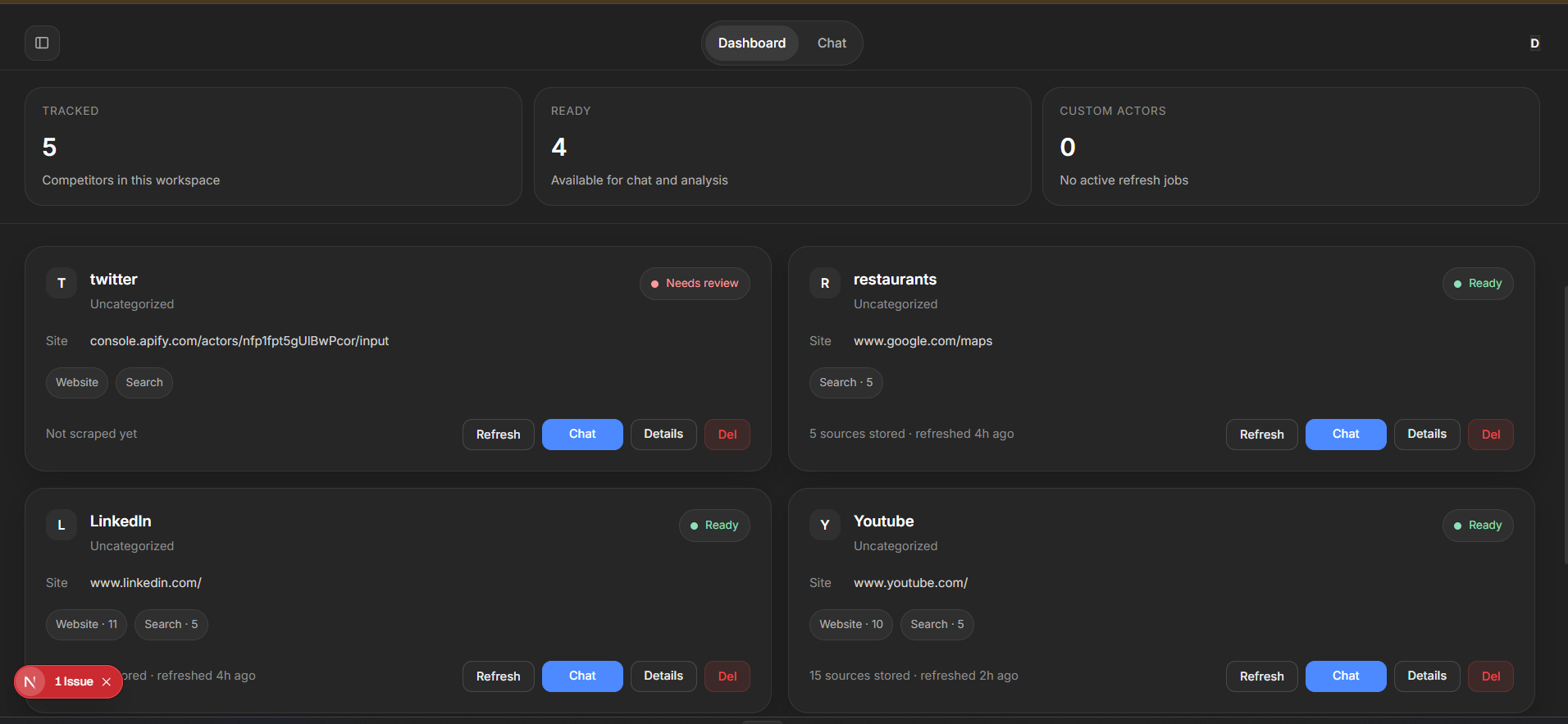Dismiss the 1 Issue badge
The height and width of the screenshot is (724, 1568).
pyautogui.click(x=107, y=682)
